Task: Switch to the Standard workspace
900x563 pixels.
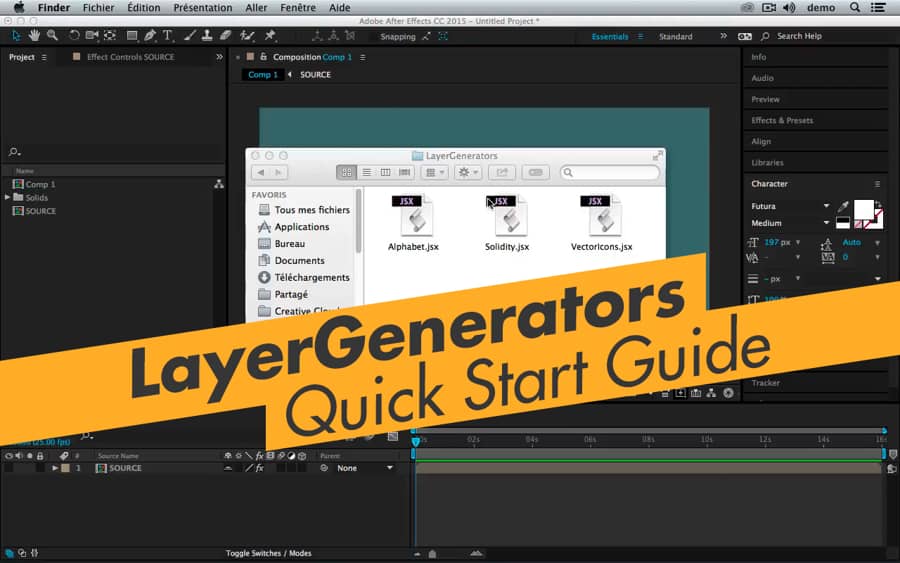Action: [x=676, y=36]
